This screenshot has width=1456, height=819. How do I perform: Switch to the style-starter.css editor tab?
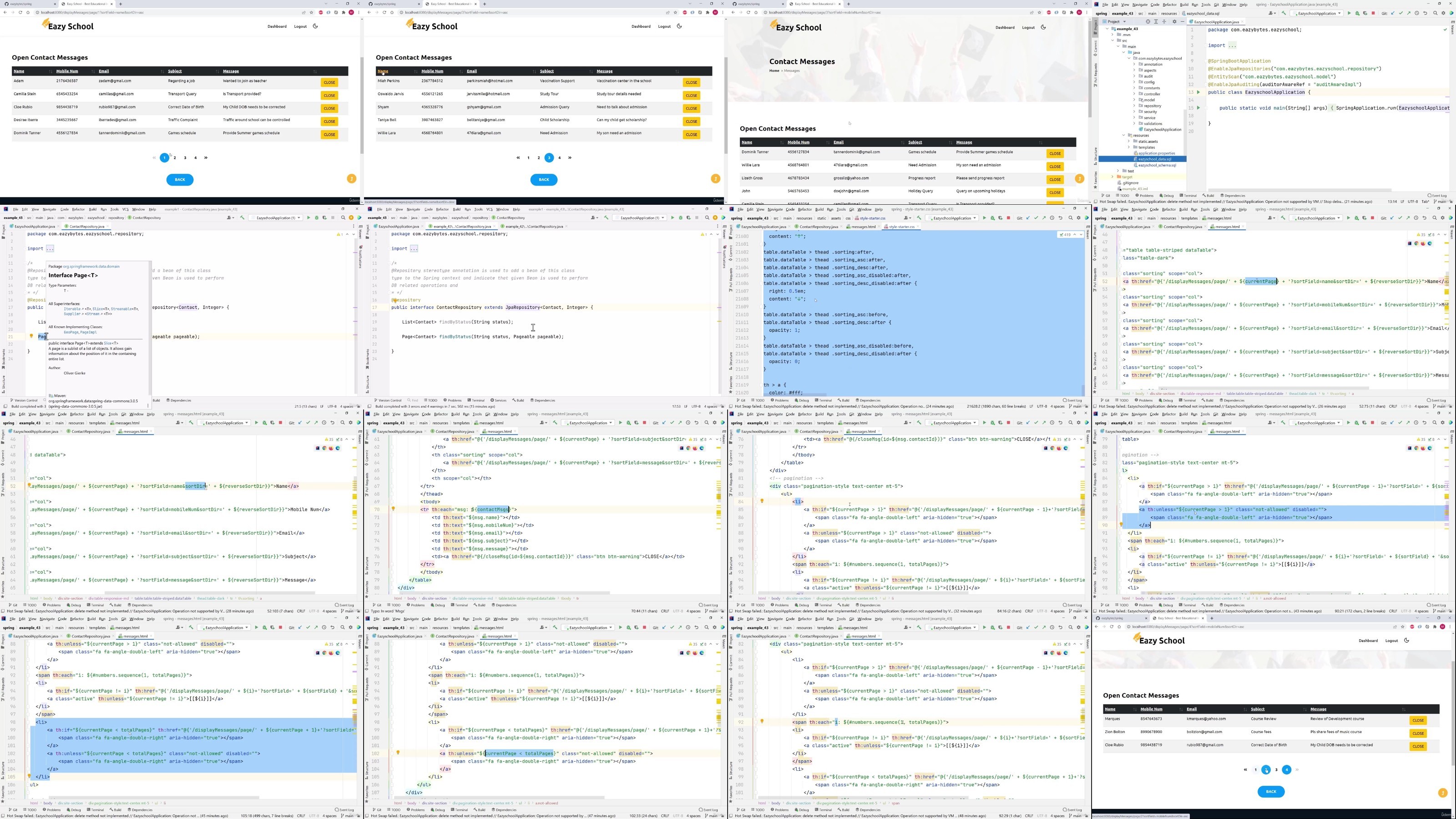tap(901, 227)
